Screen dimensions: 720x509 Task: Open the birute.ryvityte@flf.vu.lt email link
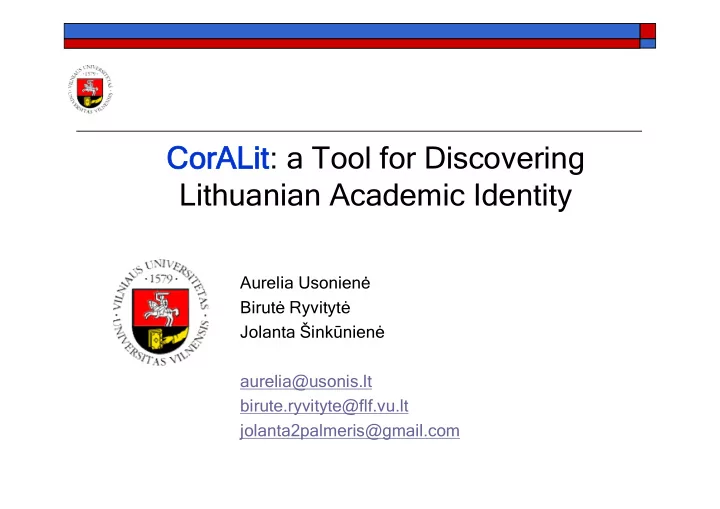(324, 406)
